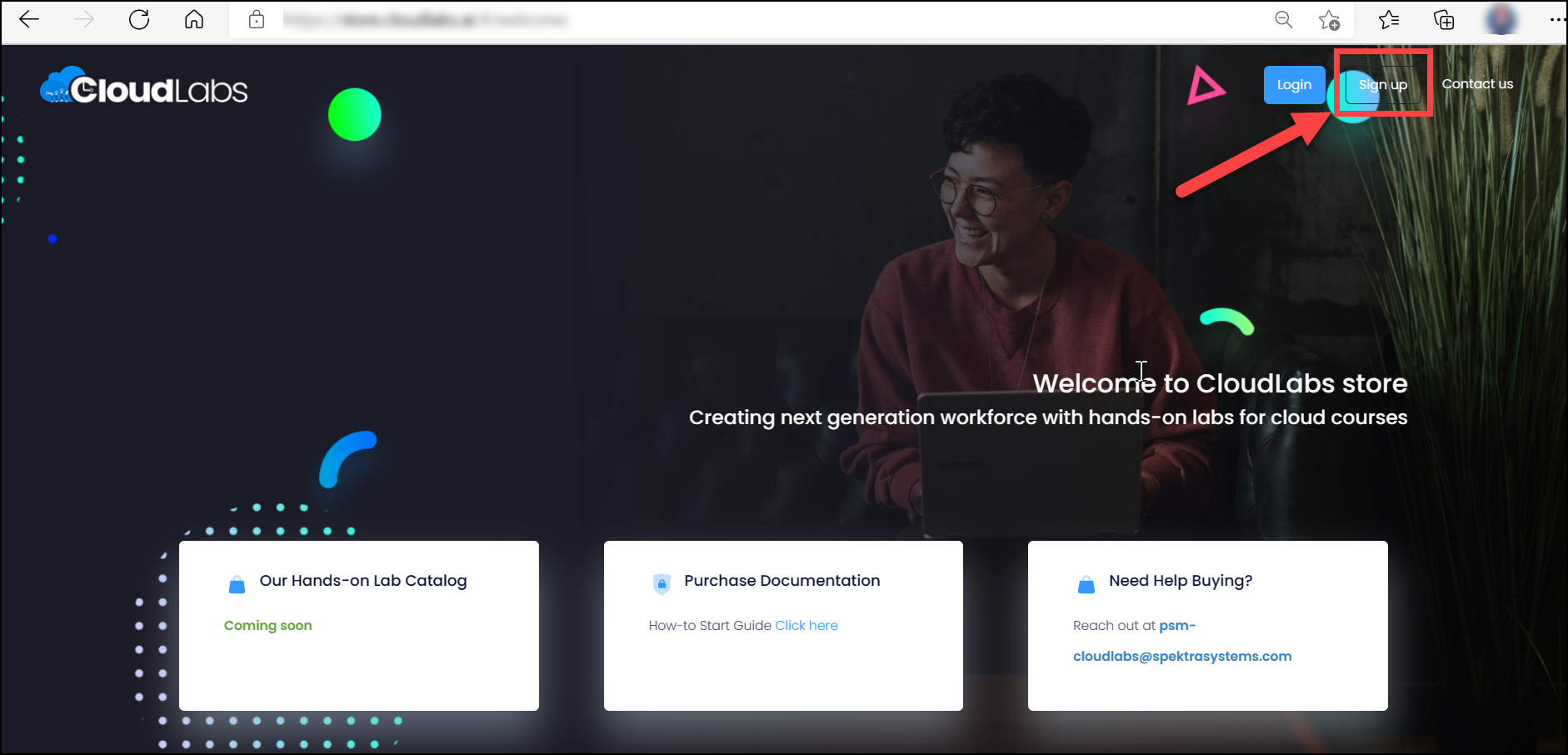
Task: Click the Login button
Action: (1294, 85)
